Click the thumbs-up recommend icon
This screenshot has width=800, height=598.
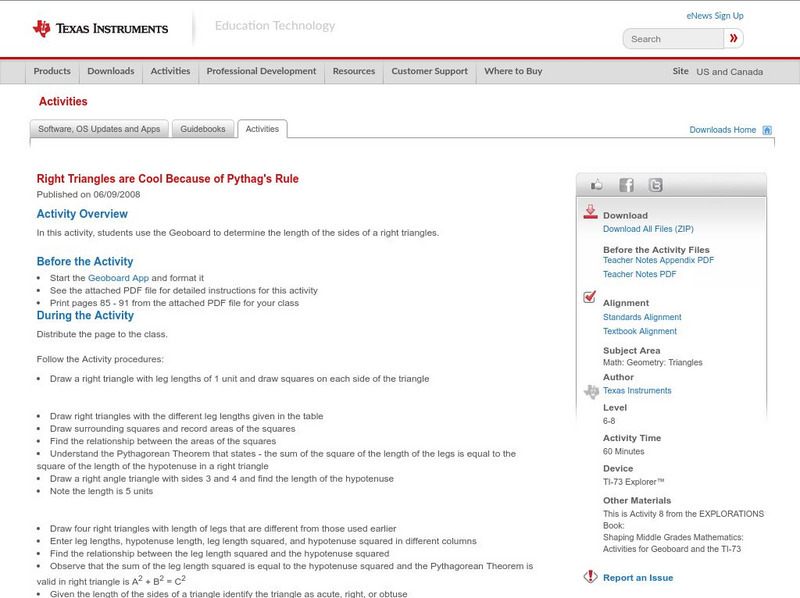pos(598,184)
